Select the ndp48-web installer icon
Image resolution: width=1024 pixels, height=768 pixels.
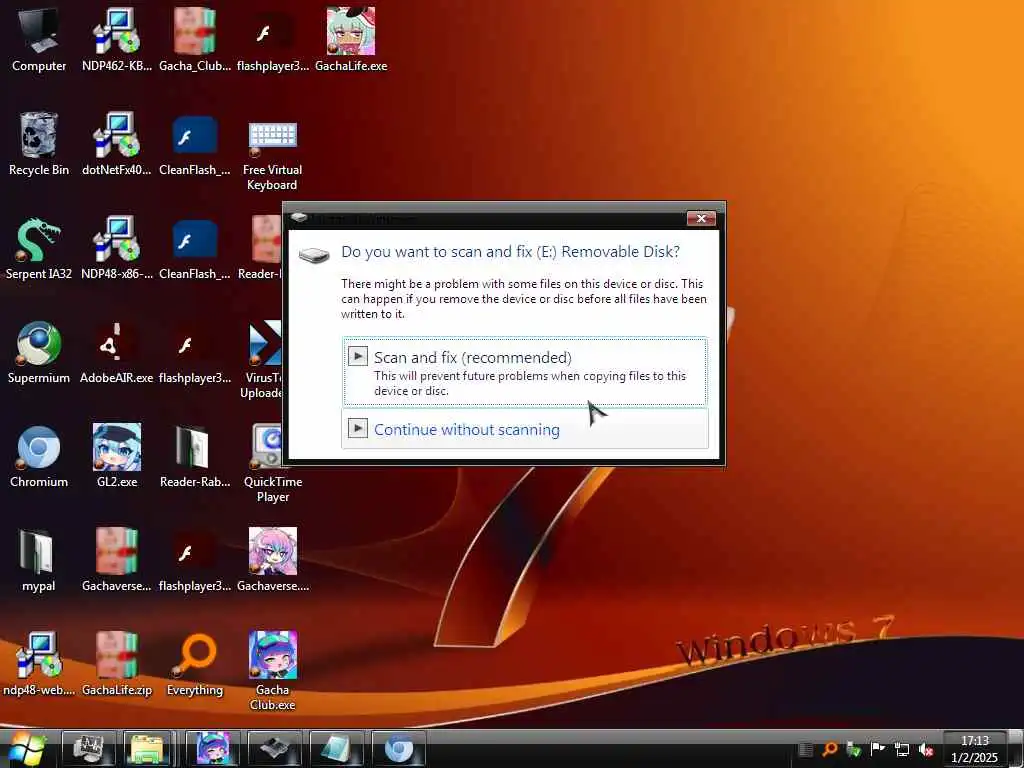(39, 664)
